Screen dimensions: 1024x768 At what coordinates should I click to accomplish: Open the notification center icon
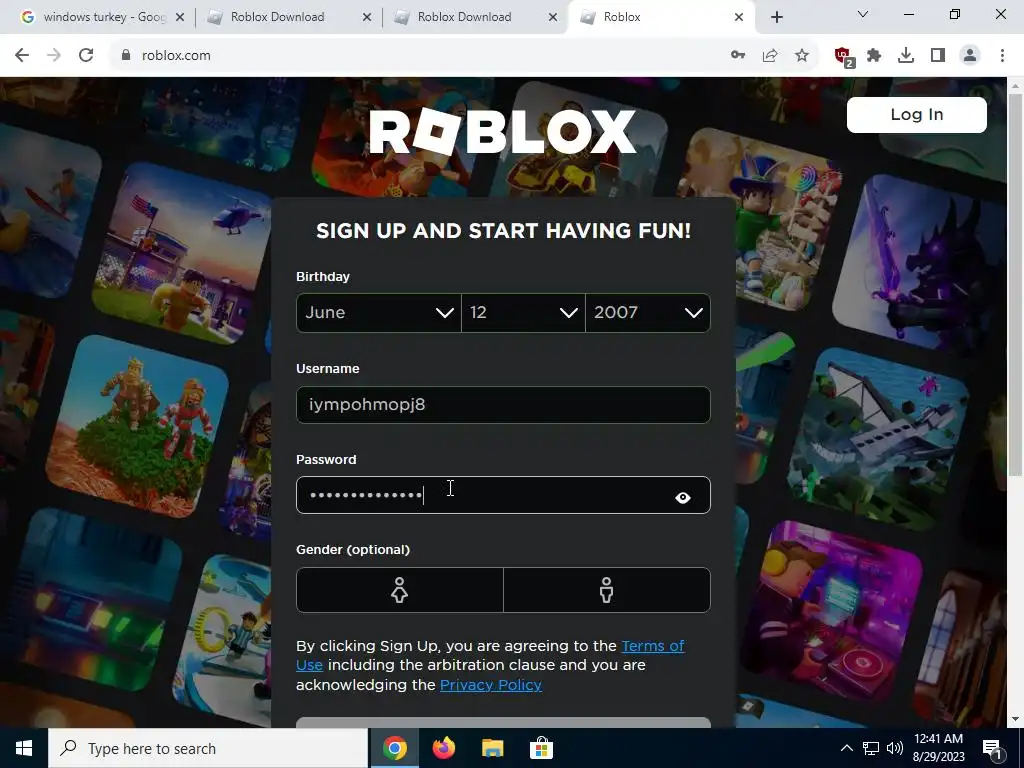(993, 749)
